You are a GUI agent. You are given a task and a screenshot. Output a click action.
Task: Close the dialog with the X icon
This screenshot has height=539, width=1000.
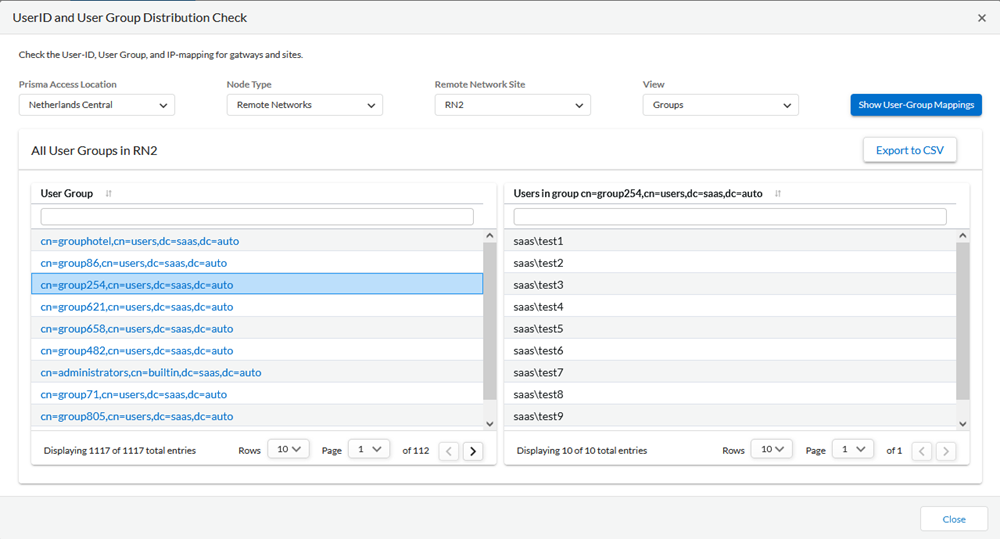click(981, 18)
